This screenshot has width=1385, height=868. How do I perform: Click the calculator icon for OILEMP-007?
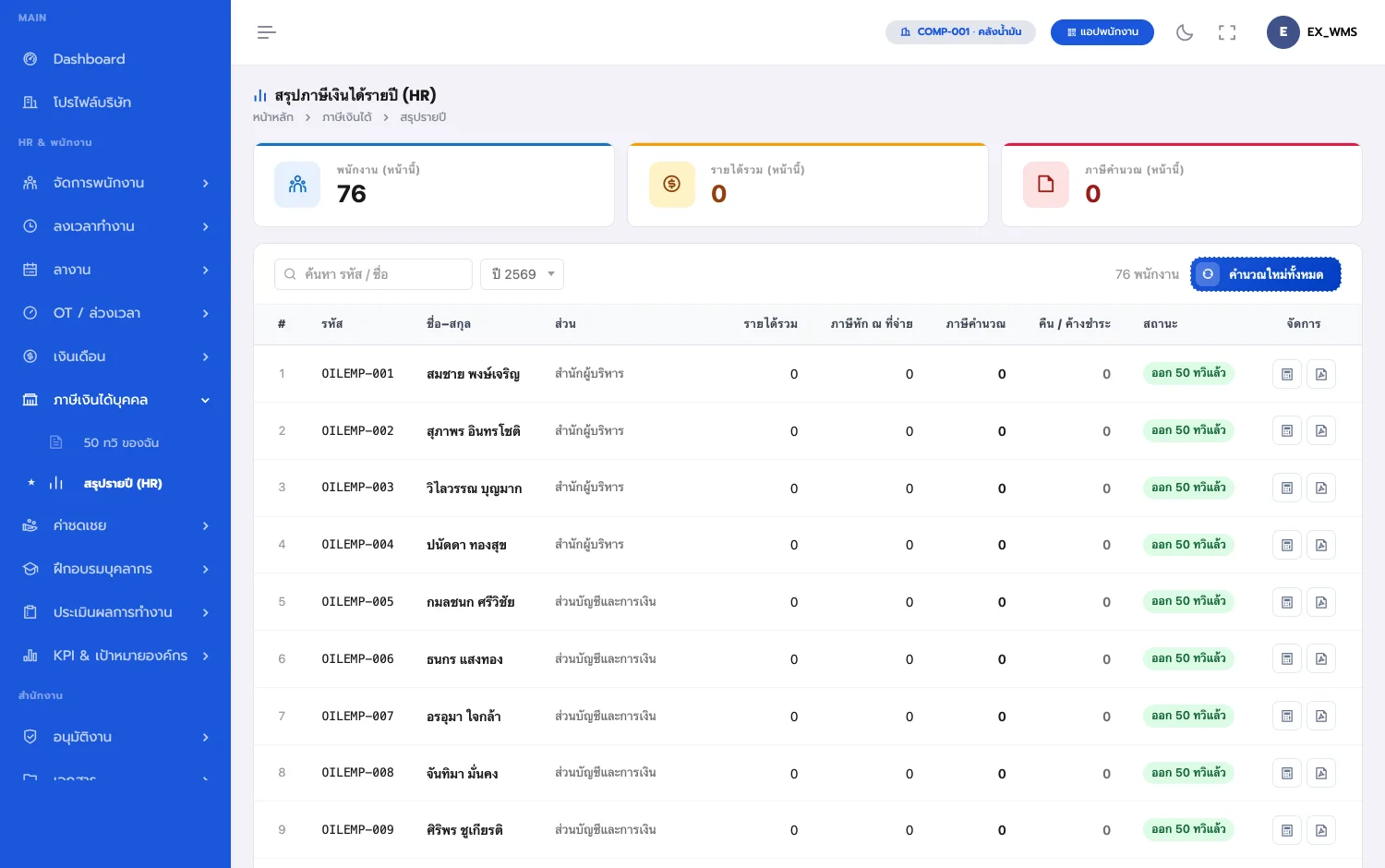pos(1287,716)
